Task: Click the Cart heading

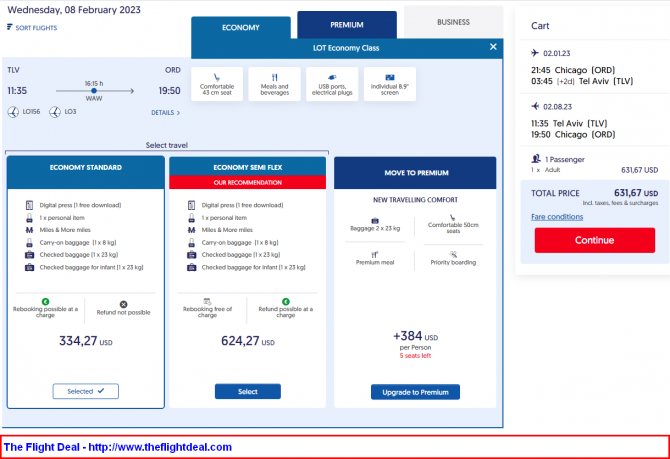Action: [540, 26]
